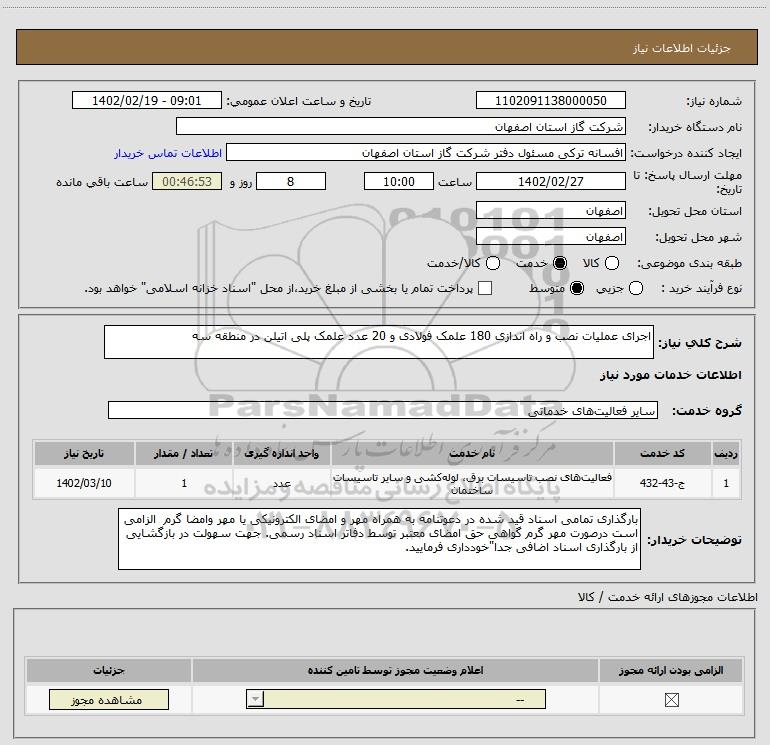Click the مشاهده مجوز button

(x=109, y=699)
